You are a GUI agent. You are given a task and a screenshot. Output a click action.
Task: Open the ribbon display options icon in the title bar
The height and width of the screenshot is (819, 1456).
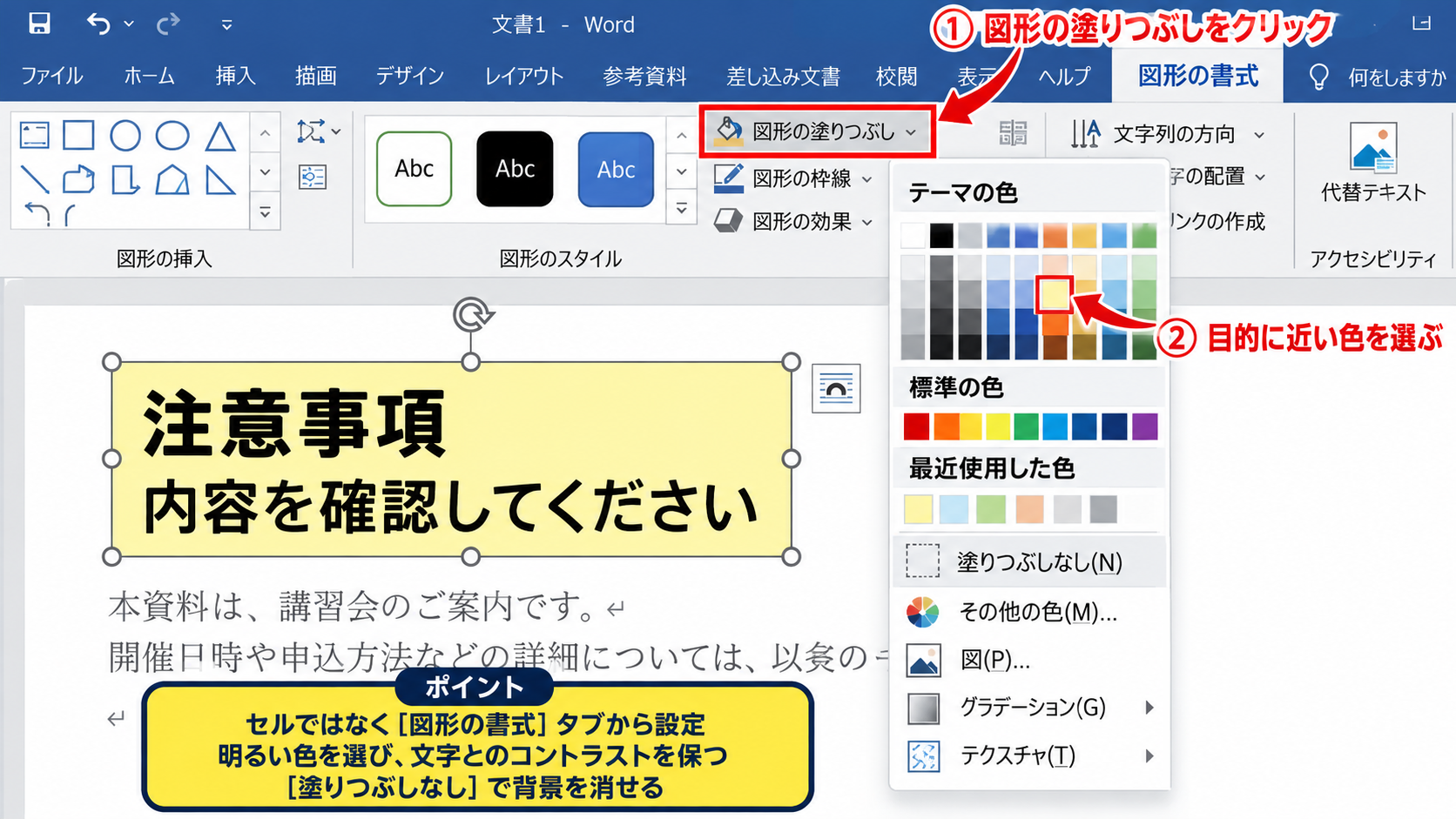pos(1421,23)
